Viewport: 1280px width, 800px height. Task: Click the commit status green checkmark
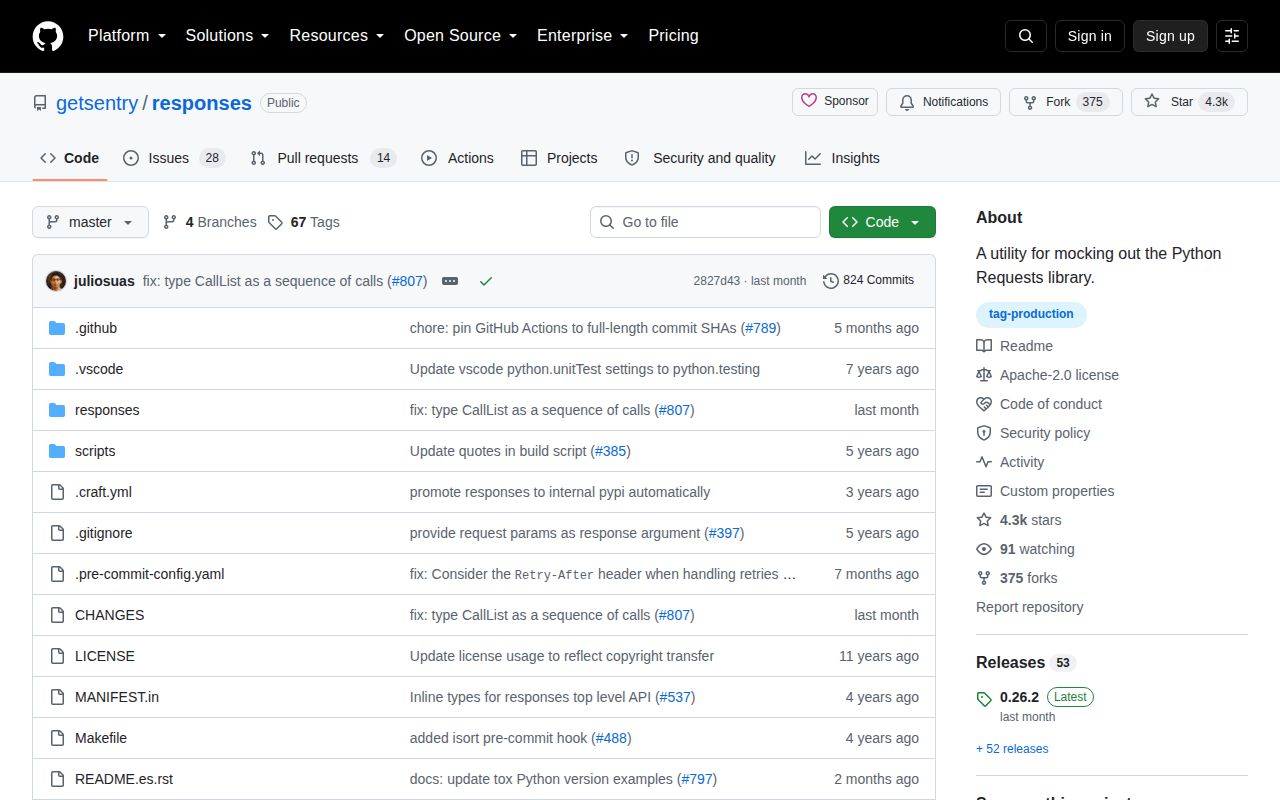coord(486,281)
